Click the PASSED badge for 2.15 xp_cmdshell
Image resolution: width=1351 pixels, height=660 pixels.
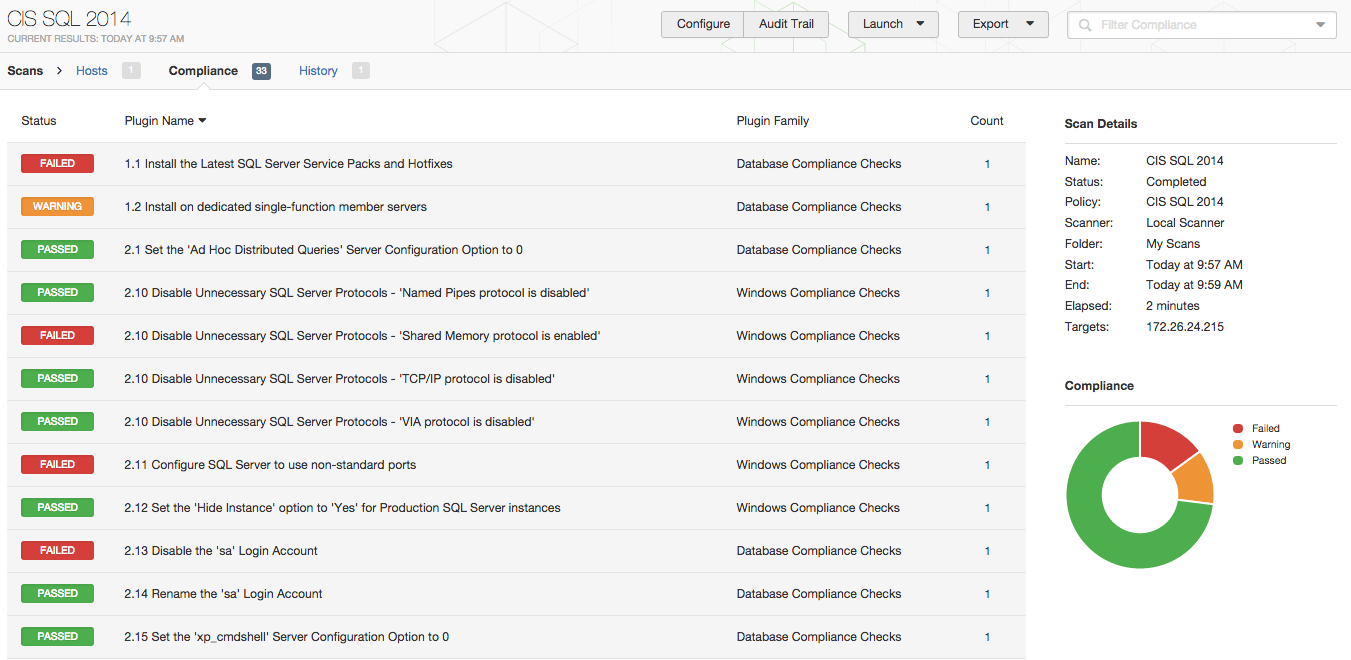click(57, 637)
